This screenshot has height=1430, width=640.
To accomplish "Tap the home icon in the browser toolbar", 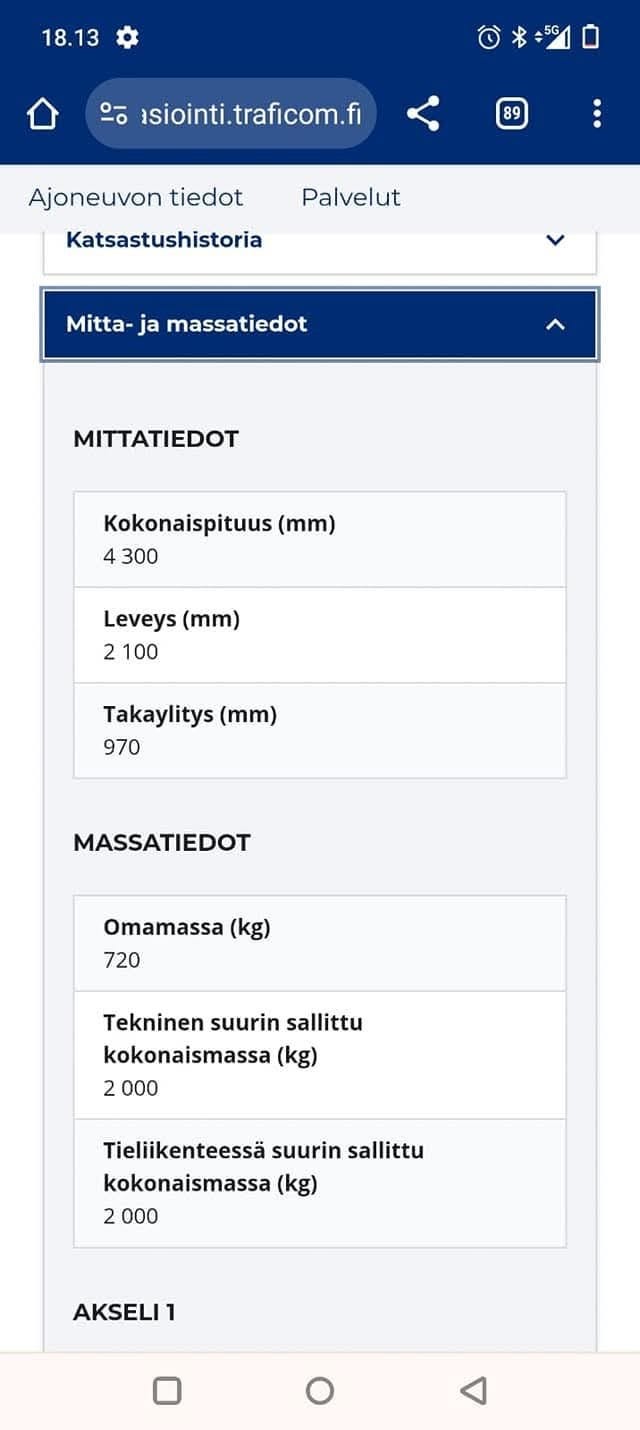I will tap(41, 113).
